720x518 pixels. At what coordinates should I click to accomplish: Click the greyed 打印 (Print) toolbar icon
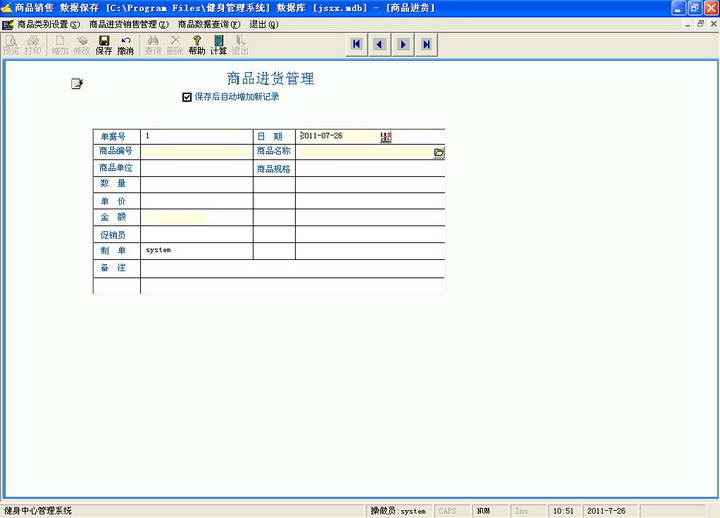(x=33, y=45)
